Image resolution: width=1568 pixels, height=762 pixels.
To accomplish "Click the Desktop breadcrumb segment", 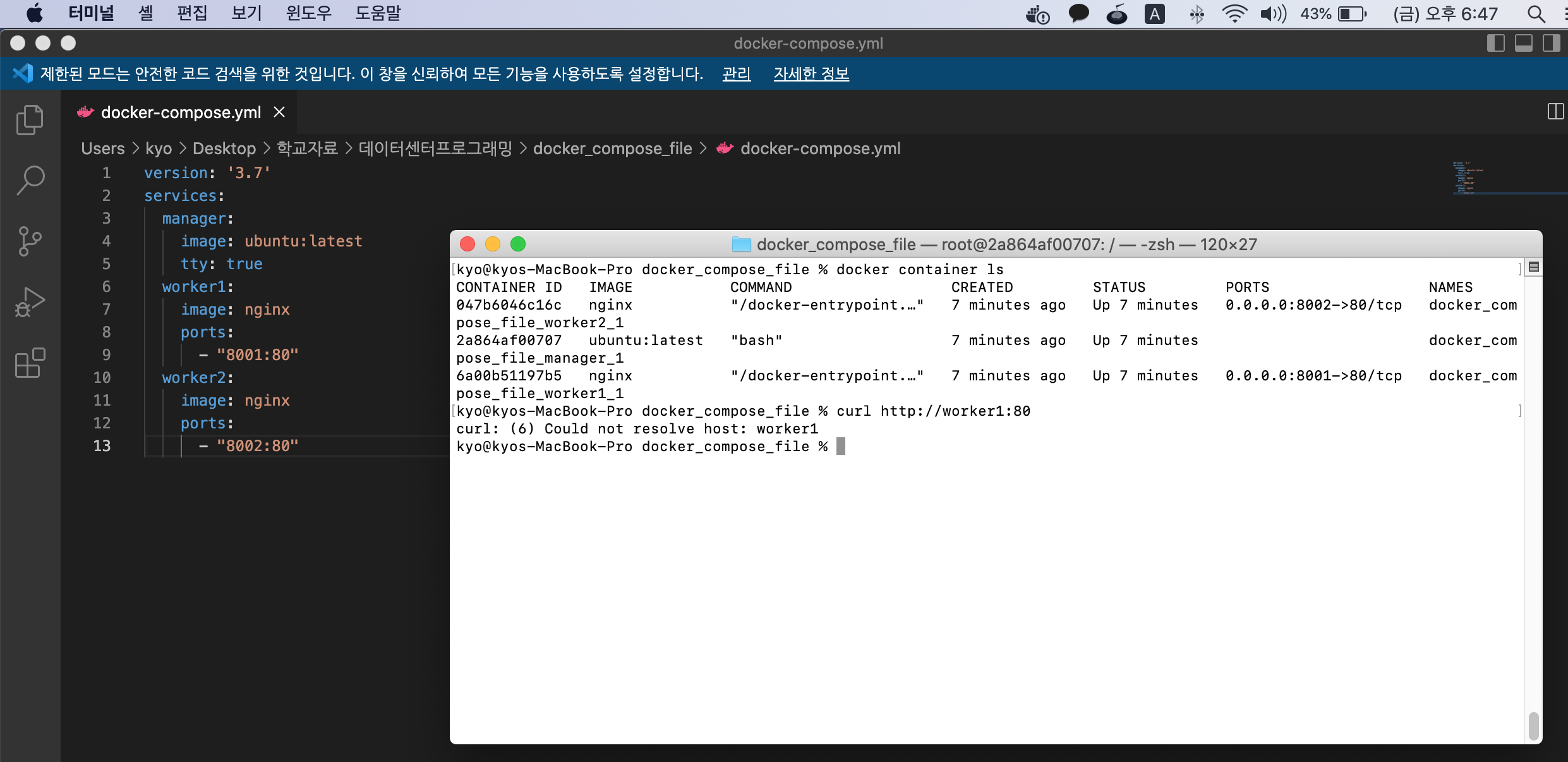I will tap(224, 148).
